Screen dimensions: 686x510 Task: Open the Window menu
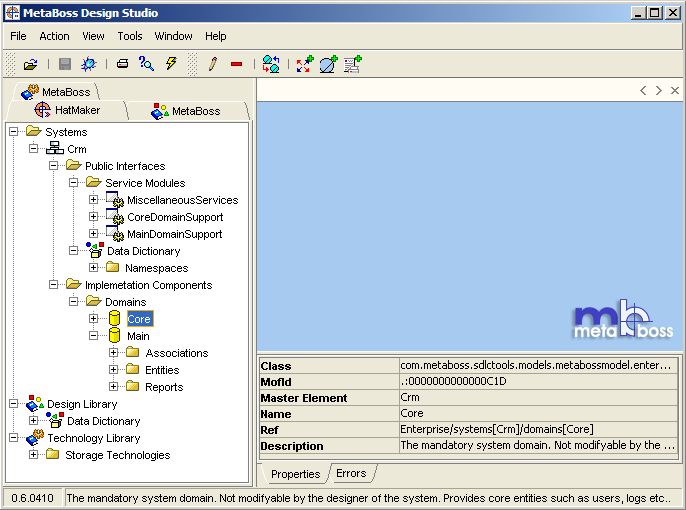point(173,36)
